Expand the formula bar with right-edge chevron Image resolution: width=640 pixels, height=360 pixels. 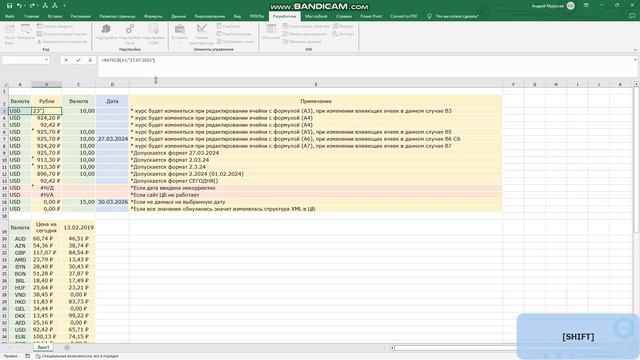pos(635,60)
